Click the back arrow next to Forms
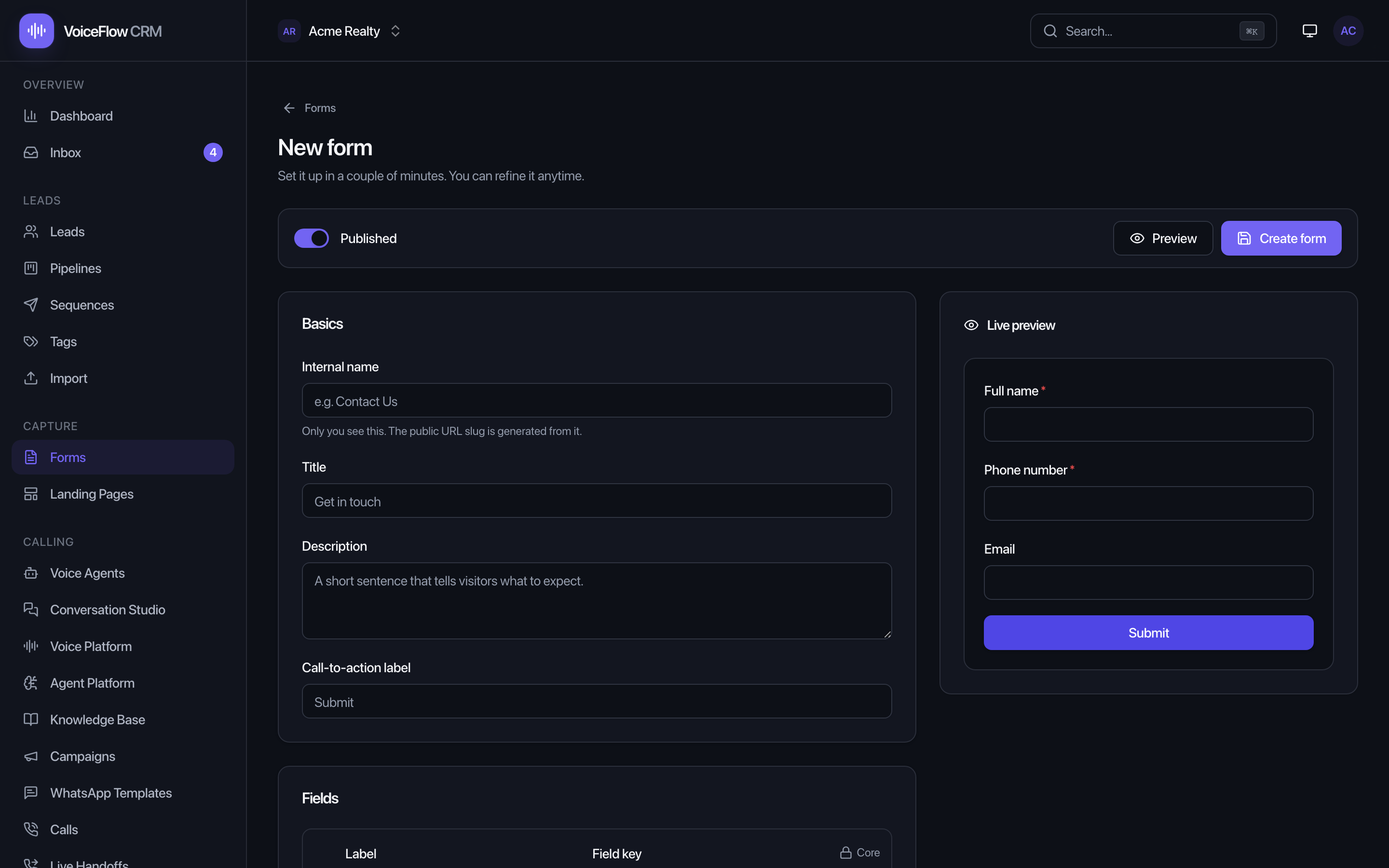The image size is (1389, 868). pyautogui.click(x=289, y=108)
